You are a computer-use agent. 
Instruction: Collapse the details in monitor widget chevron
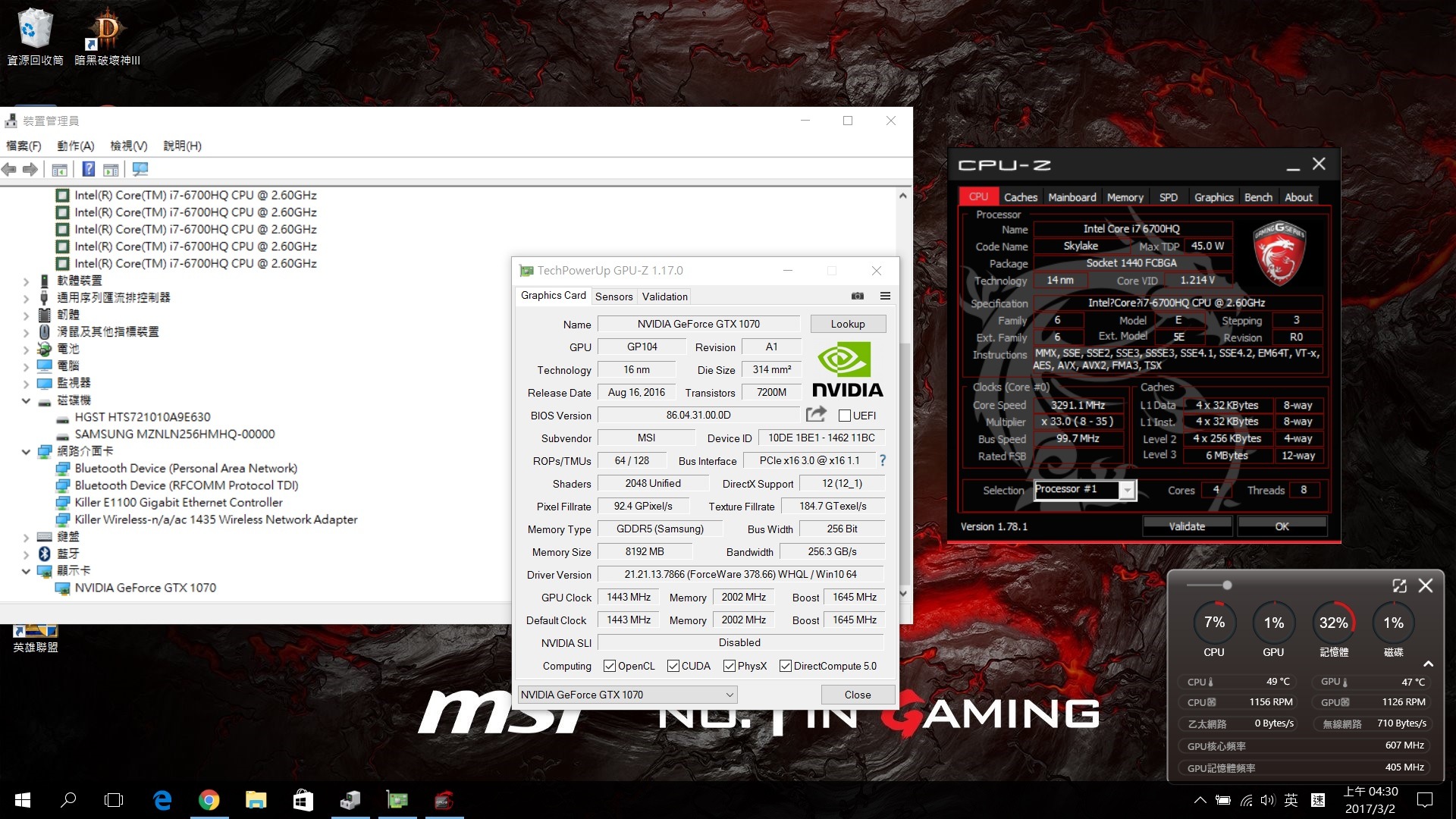pos(1428,664)
